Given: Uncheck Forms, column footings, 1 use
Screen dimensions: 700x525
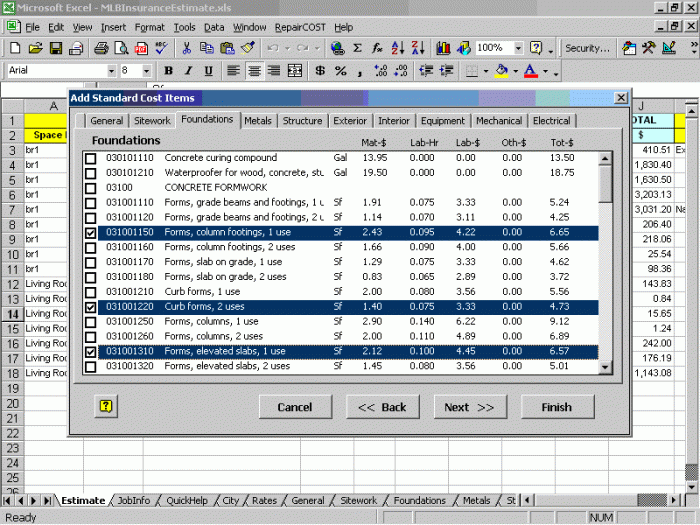Looking at the screenshot, I should [91, 233].
